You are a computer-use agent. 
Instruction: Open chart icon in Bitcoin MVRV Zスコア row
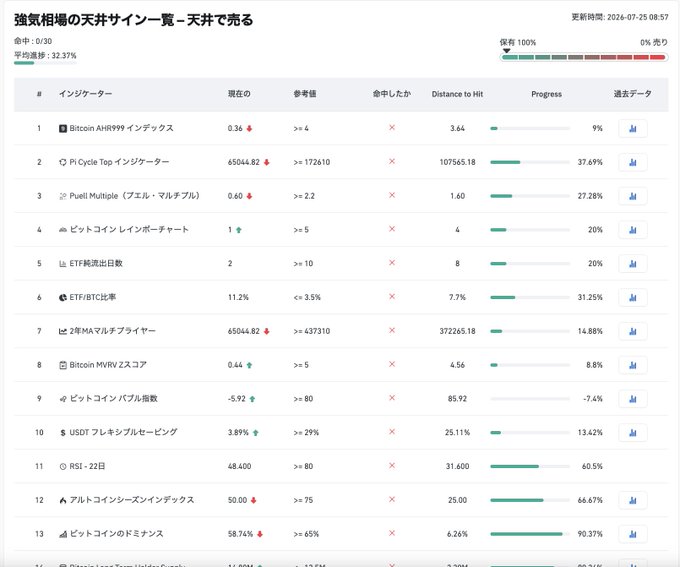pos(633,365)
